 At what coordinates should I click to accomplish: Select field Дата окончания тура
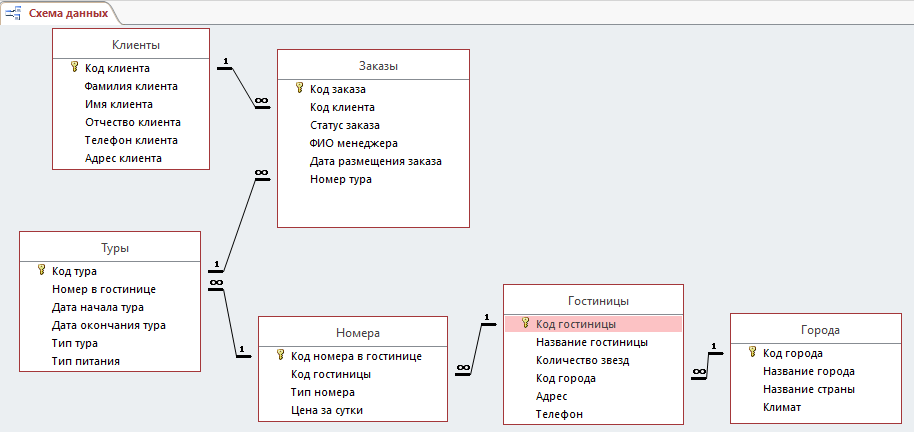(x=110, y=325)
